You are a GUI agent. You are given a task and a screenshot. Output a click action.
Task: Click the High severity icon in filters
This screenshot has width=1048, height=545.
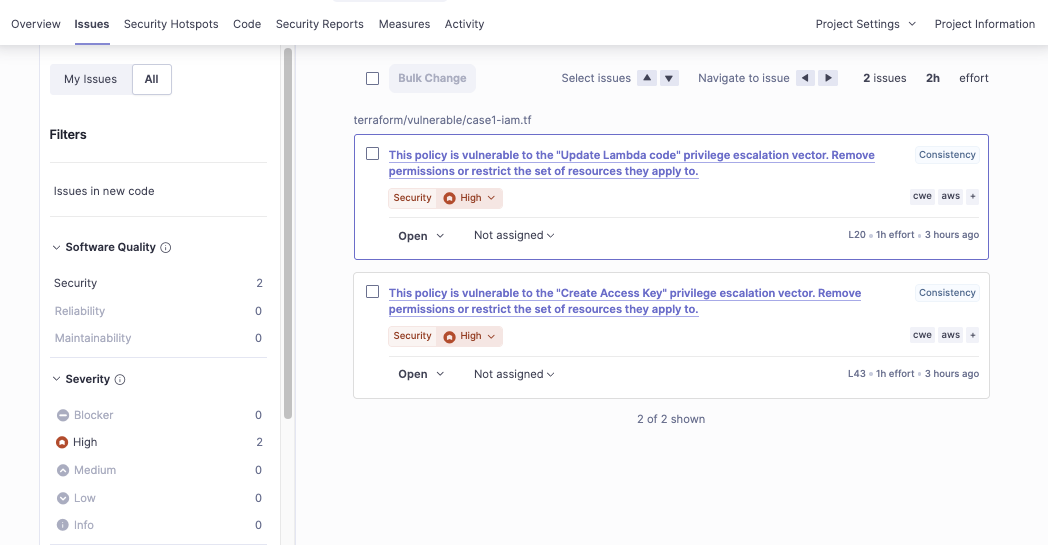point(62,443)
